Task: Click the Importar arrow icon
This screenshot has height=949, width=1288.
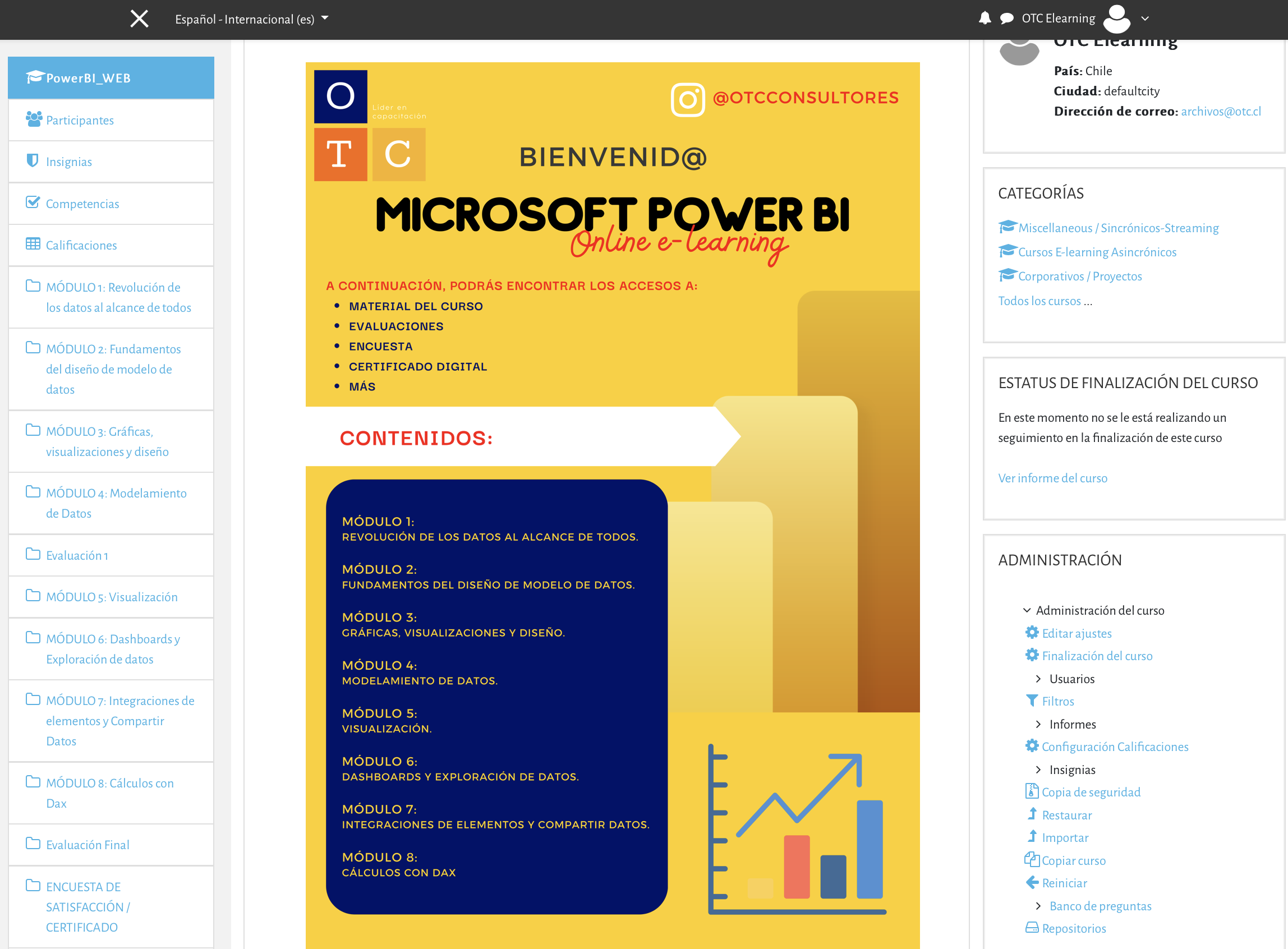Action: 1032,836
